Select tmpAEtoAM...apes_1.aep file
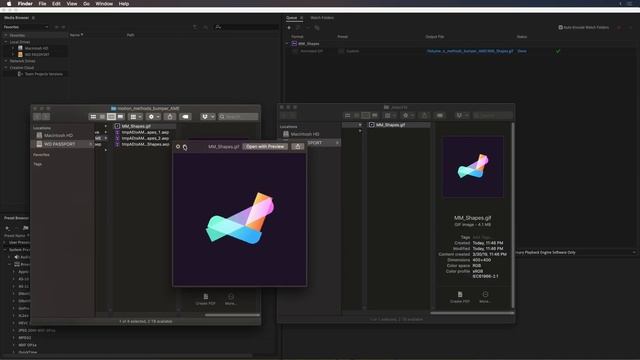 tap(144, 132)
